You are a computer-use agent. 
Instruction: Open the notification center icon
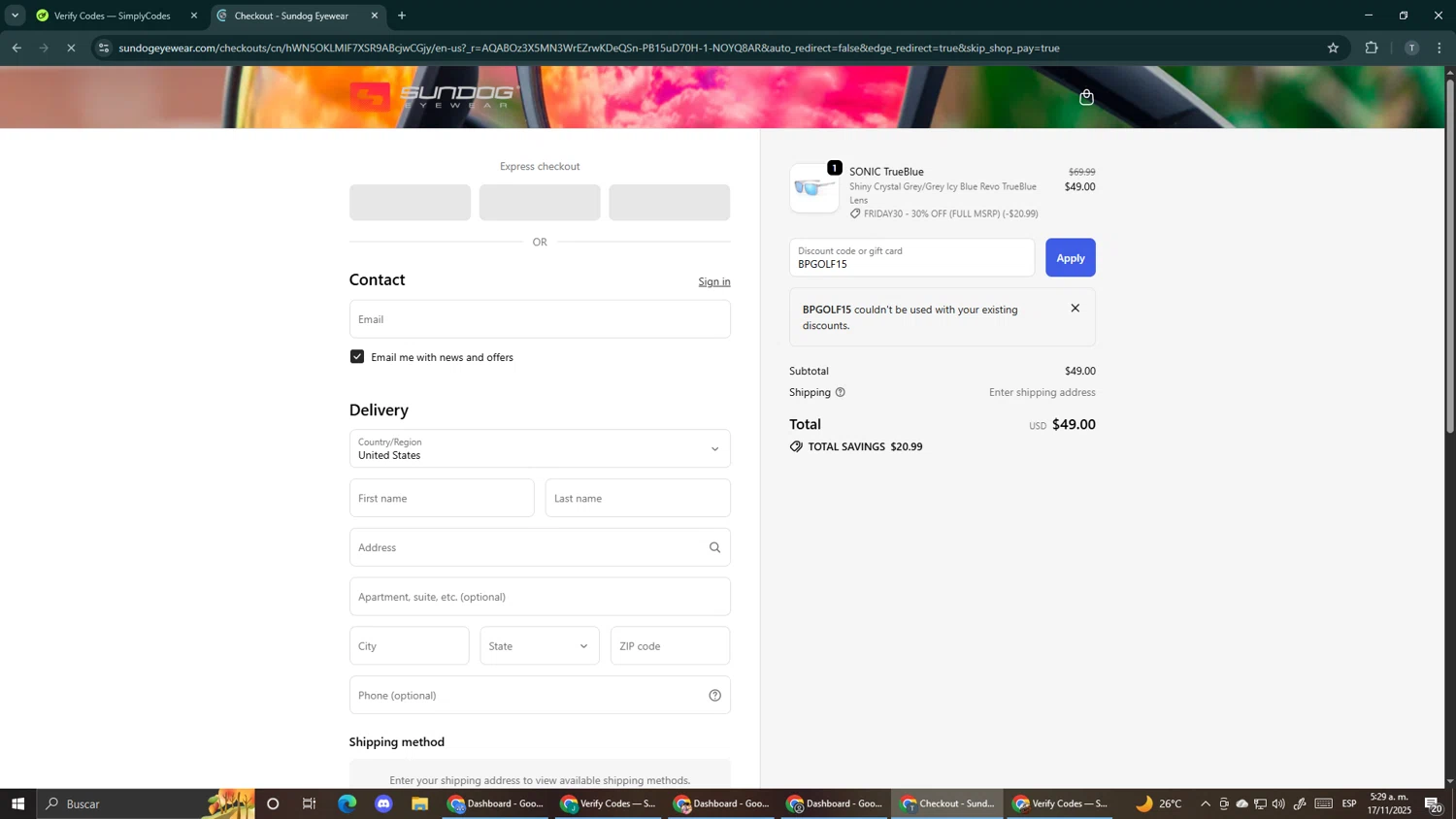click(x=1433, y=803)
